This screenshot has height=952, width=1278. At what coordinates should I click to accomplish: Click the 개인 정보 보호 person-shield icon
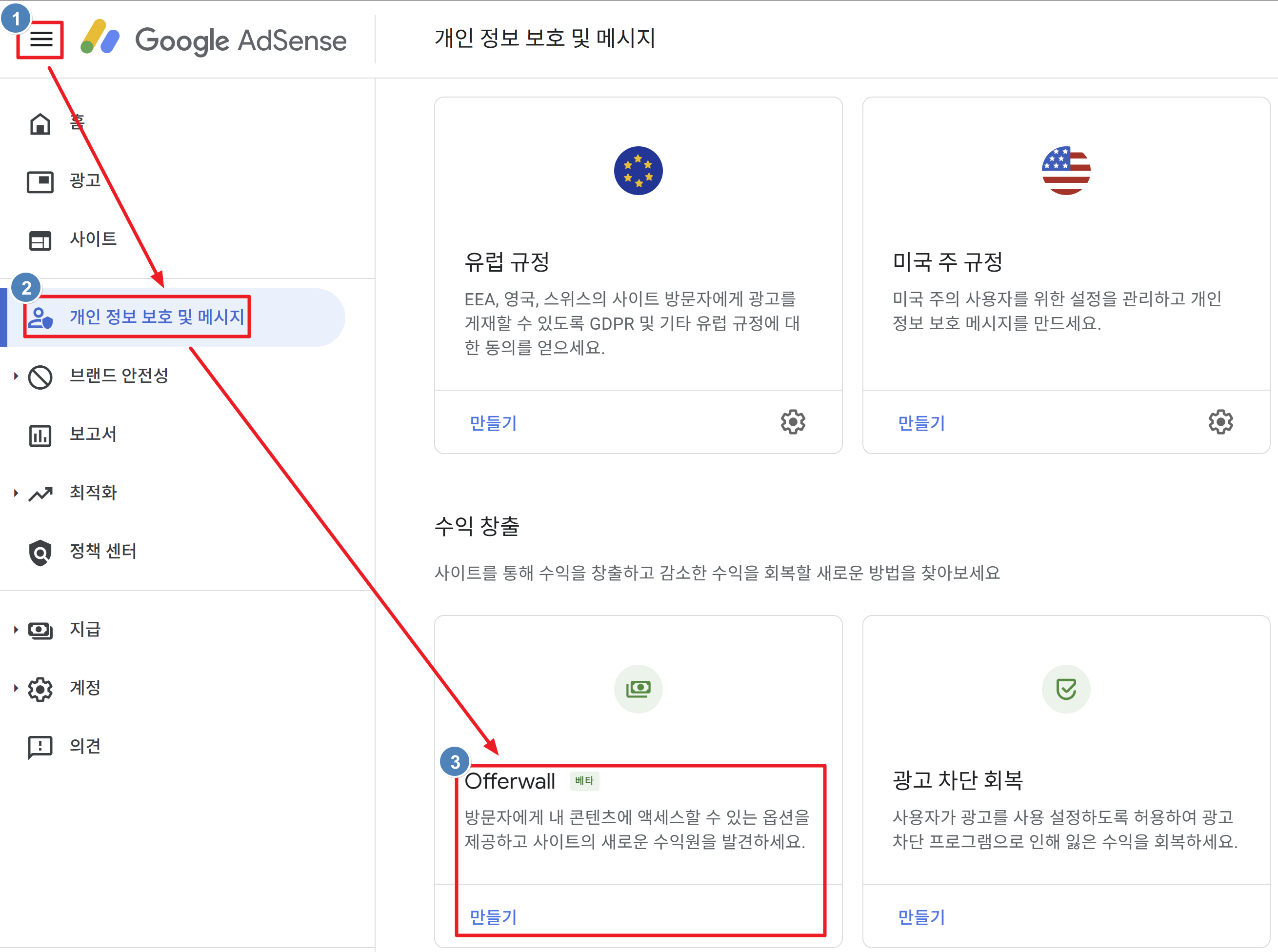pyautogui.click(x=40, y=317)
